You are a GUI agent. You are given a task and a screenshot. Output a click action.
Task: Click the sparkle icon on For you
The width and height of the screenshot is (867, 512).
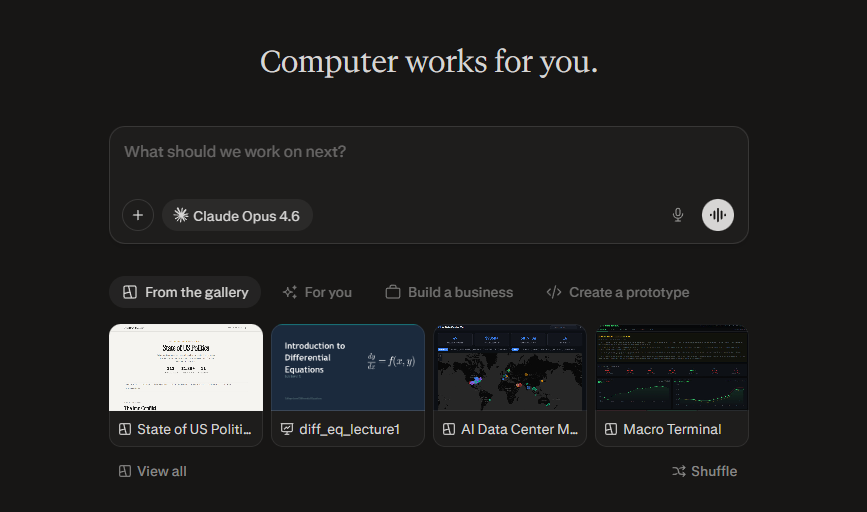click(x=290, y=292)
